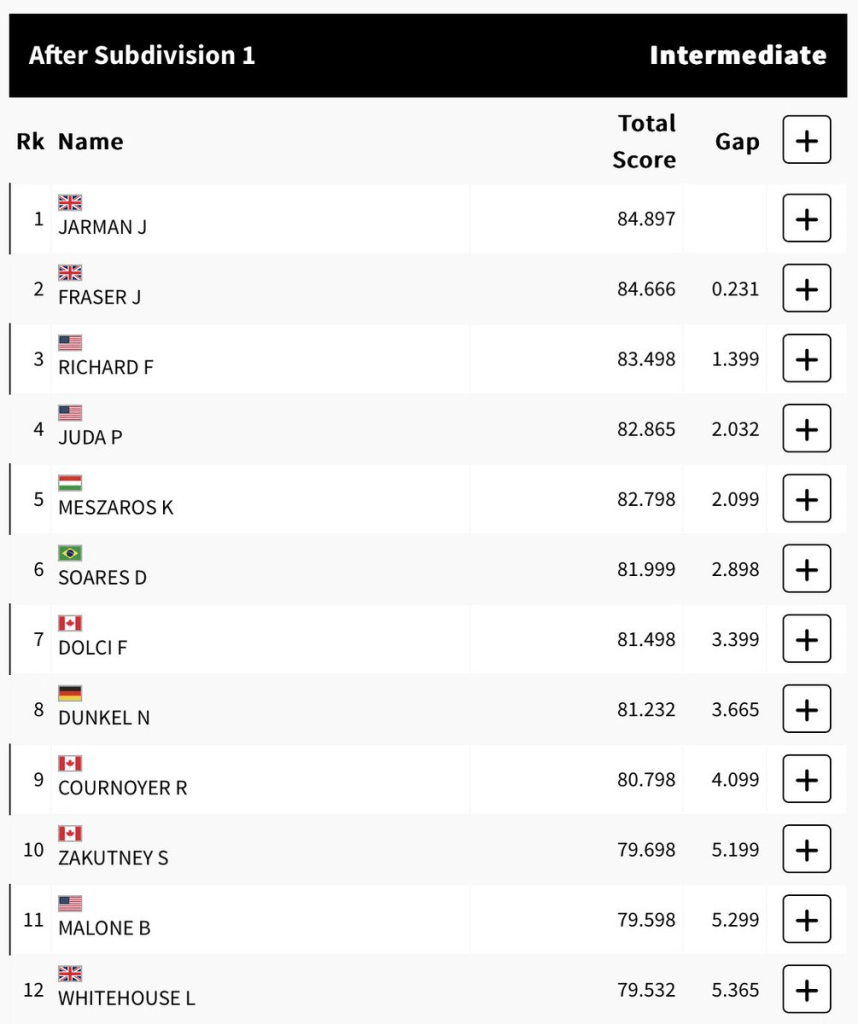858x1024 pixels.
Task: Open WHITEHOUSE L score details
Action: pos(806,990)
